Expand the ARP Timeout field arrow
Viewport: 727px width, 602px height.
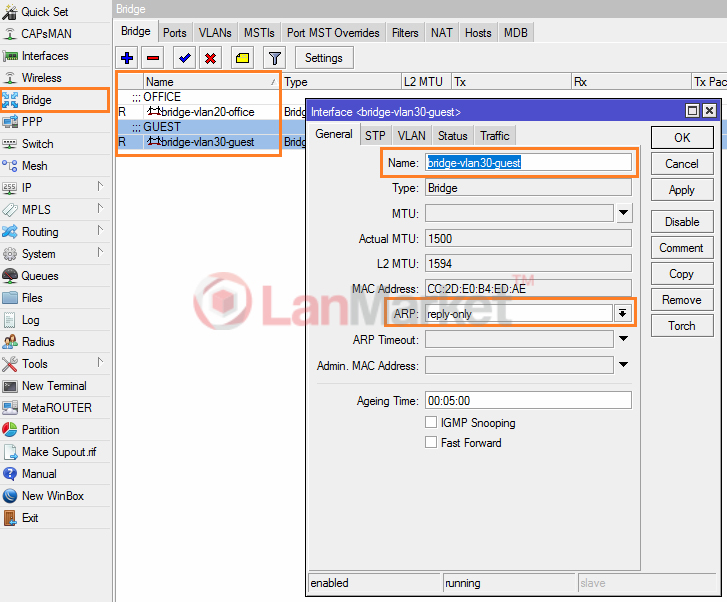click(x=624, y=339)
